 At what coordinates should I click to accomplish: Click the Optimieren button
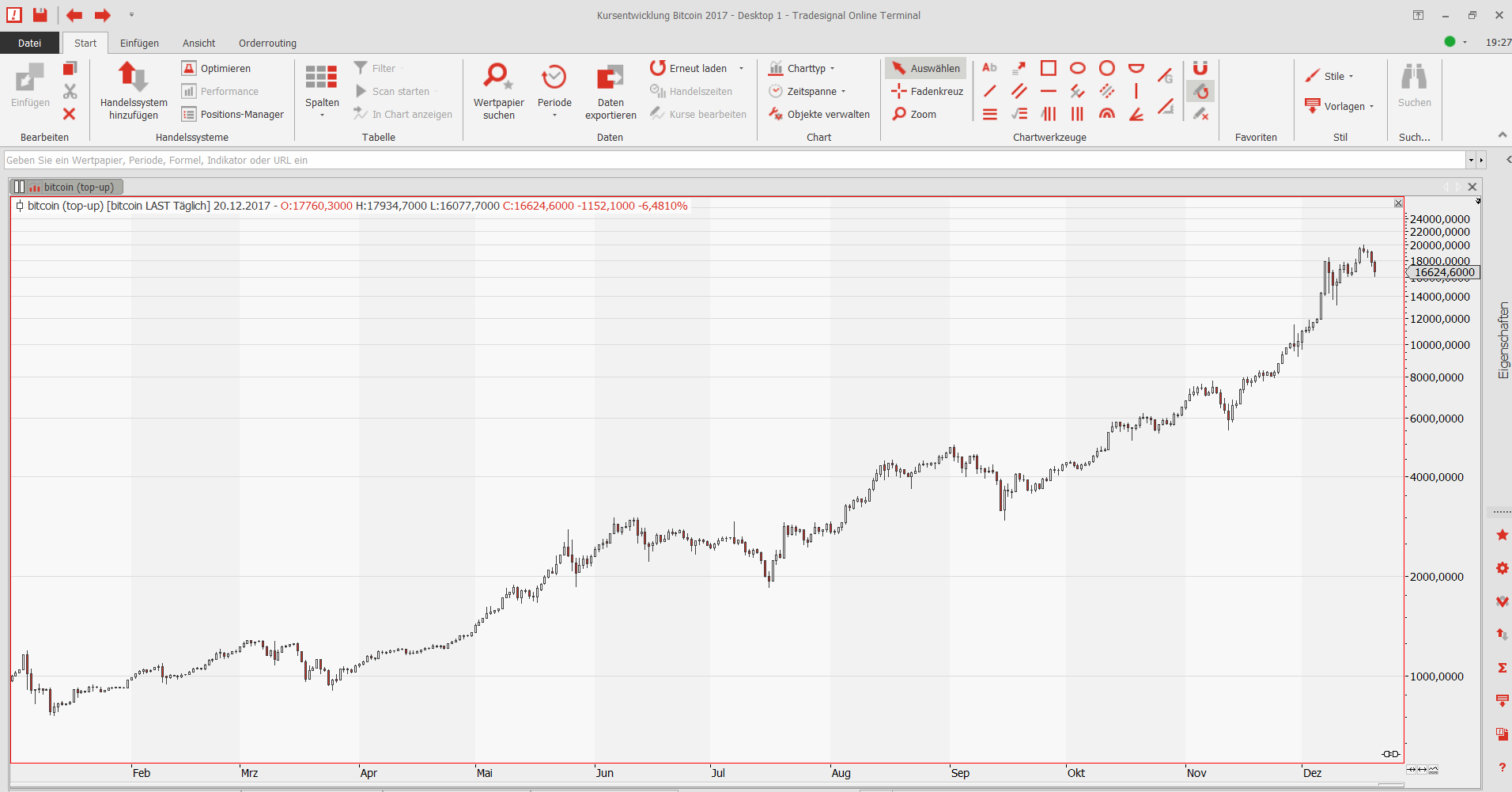click(x=217, y=68)
